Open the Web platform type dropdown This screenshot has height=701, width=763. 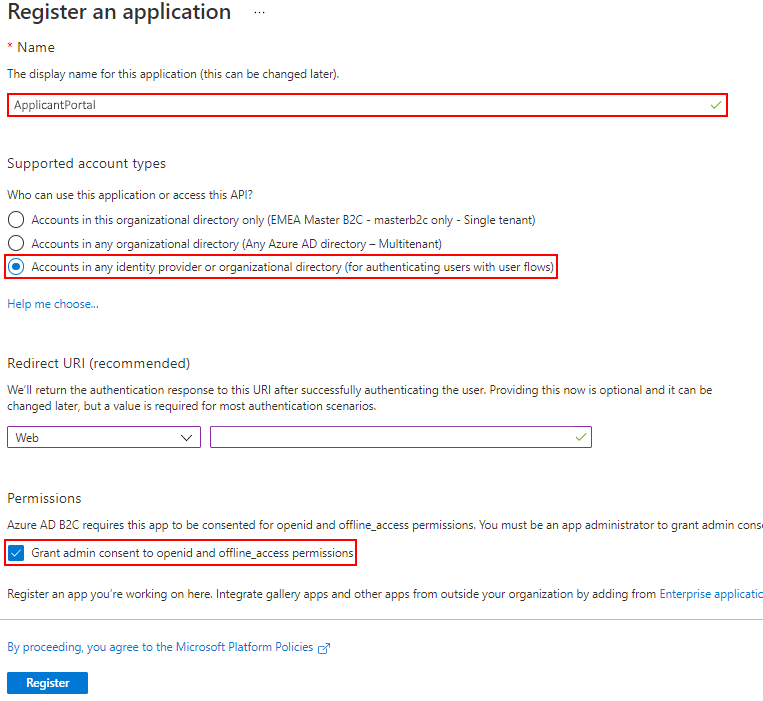coord(104,437)
